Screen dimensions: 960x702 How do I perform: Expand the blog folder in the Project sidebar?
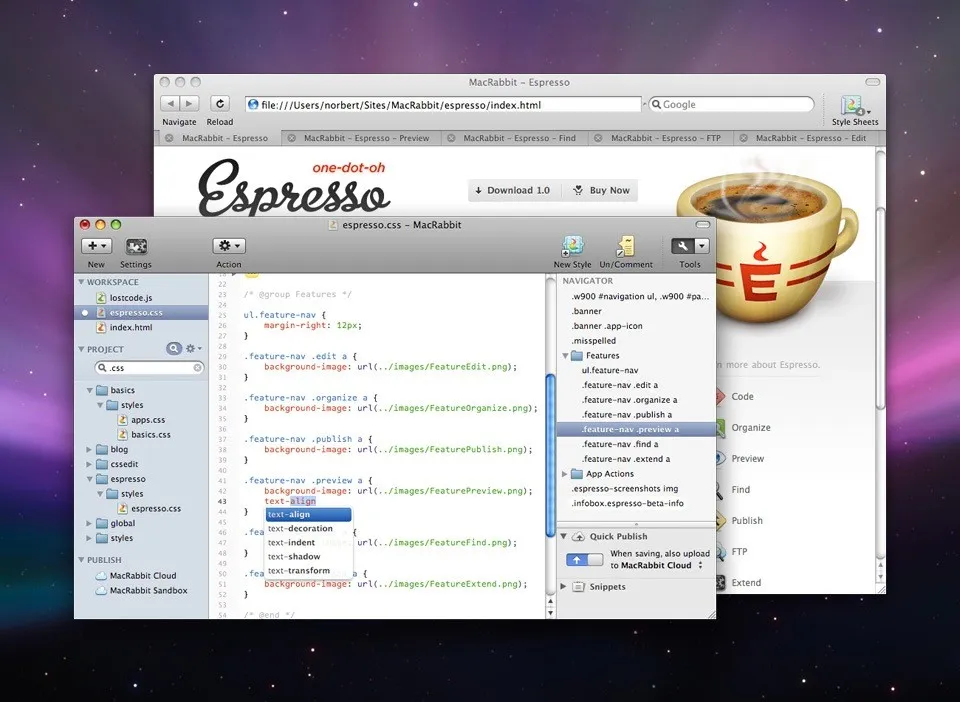pyautogui.click(x=88, y=449)
